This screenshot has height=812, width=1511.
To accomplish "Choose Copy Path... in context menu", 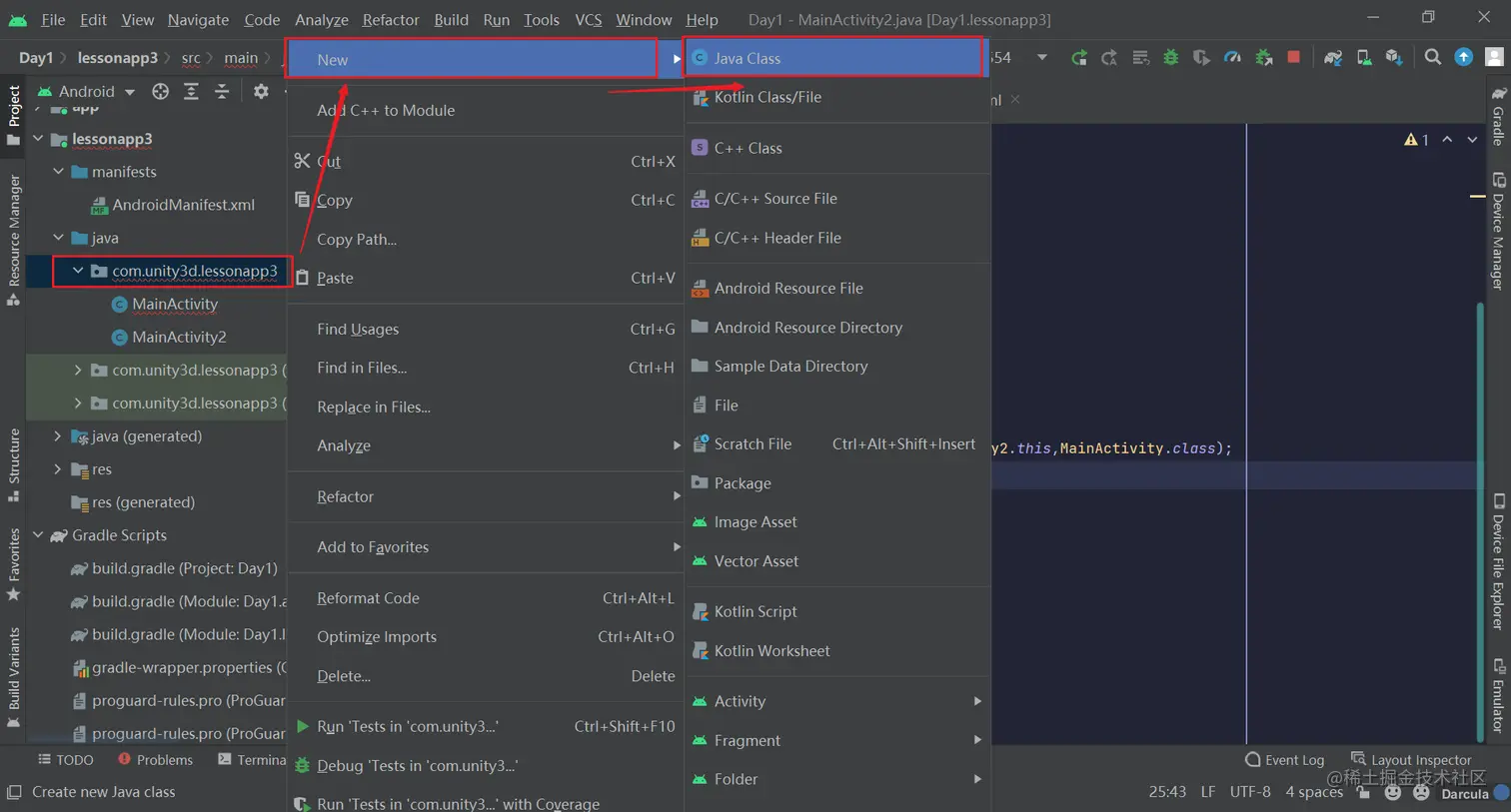I will [x=486, y=239].
